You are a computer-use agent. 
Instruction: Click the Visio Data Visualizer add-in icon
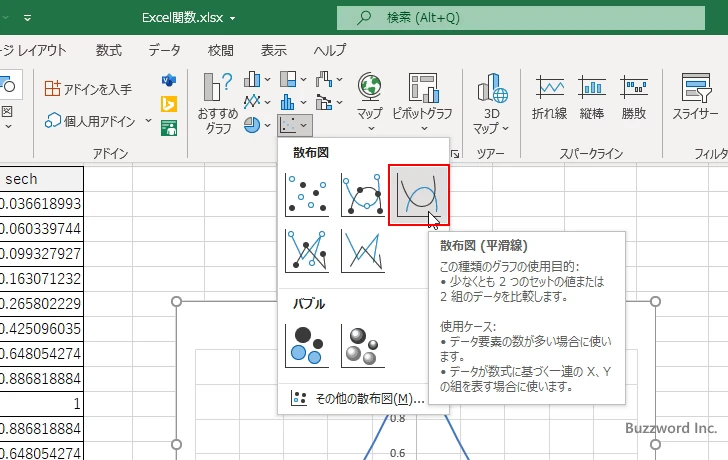pos(169,80)
